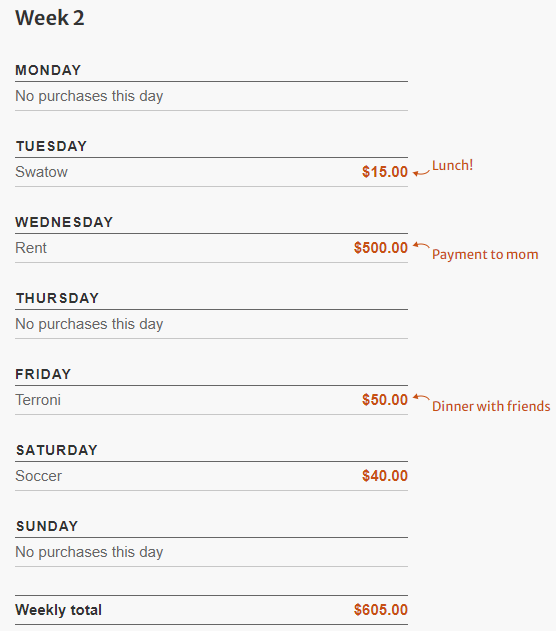Select the MONDAY day header

coord(48,70)
